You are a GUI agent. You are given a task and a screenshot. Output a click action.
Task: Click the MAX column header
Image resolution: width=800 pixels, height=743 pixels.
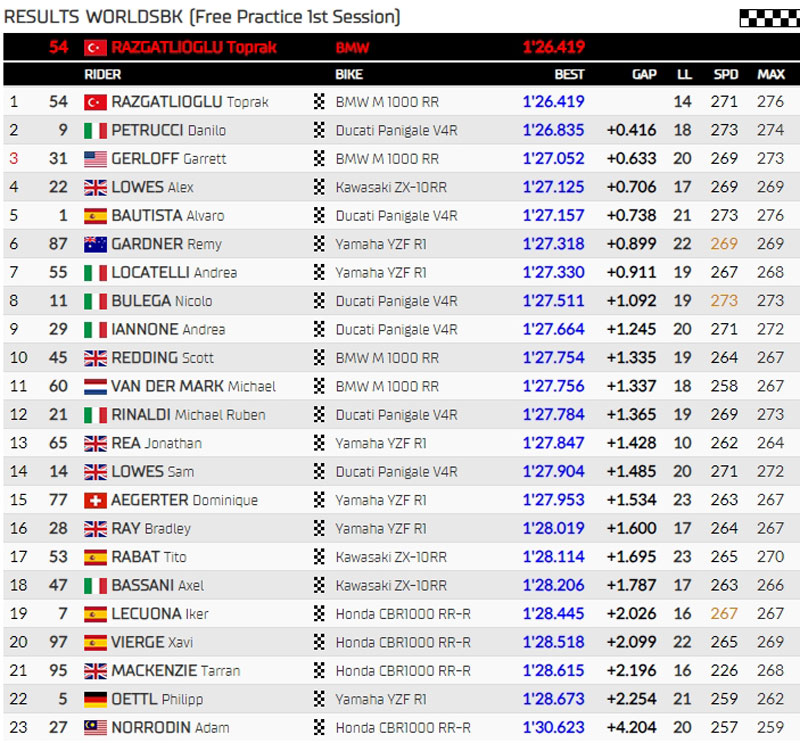point(770,74)
